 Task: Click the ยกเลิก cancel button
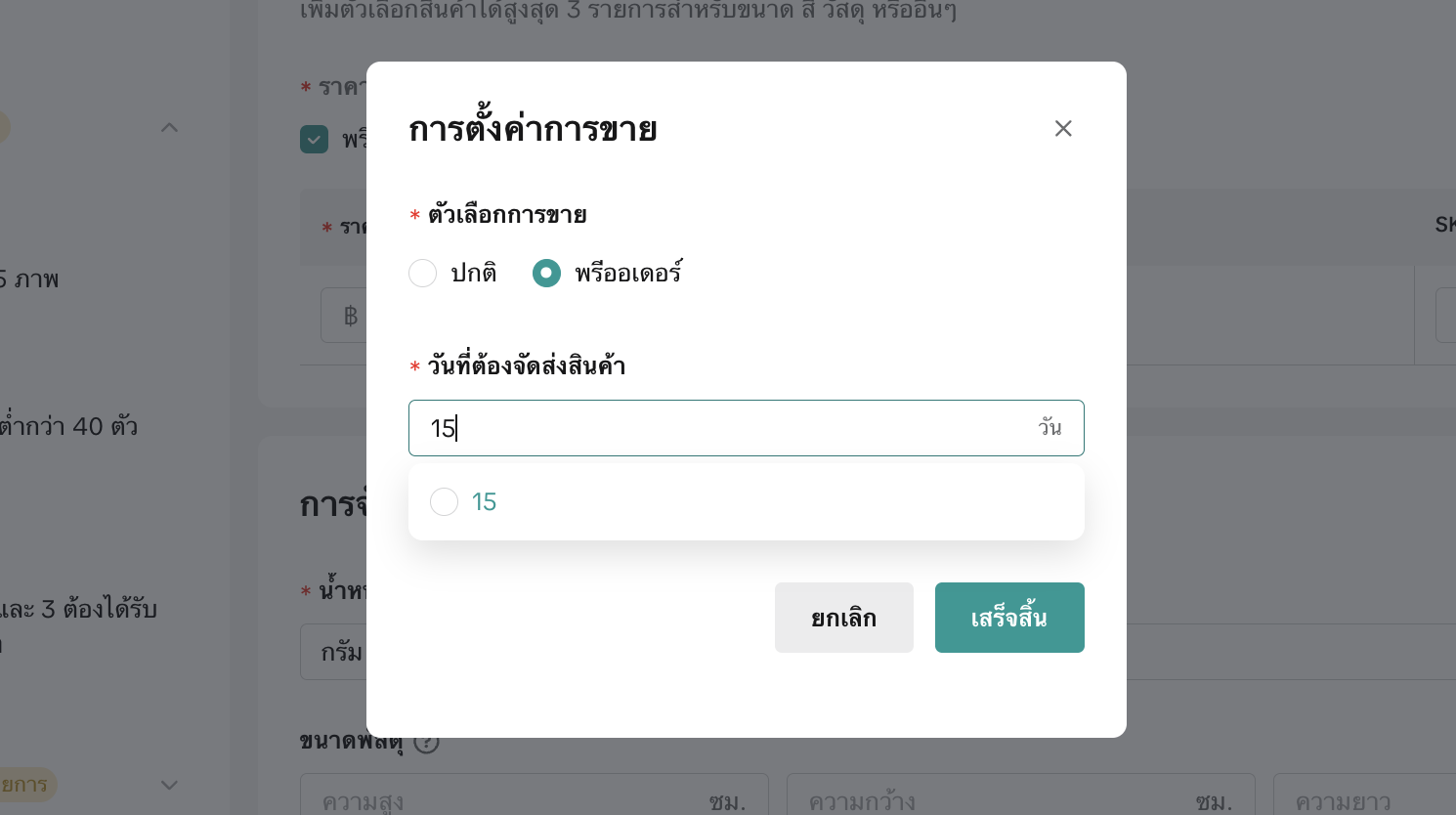843,618
